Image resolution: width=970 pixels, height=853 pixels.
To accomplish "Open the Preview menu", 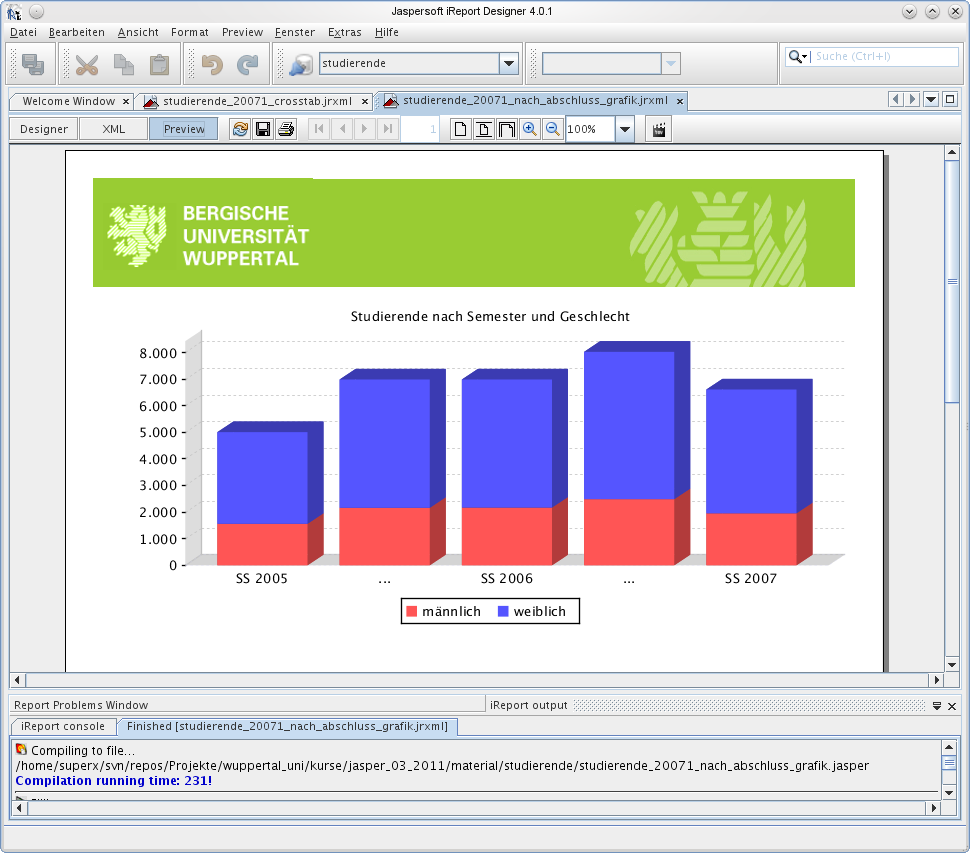I will [x=242, y=32].
